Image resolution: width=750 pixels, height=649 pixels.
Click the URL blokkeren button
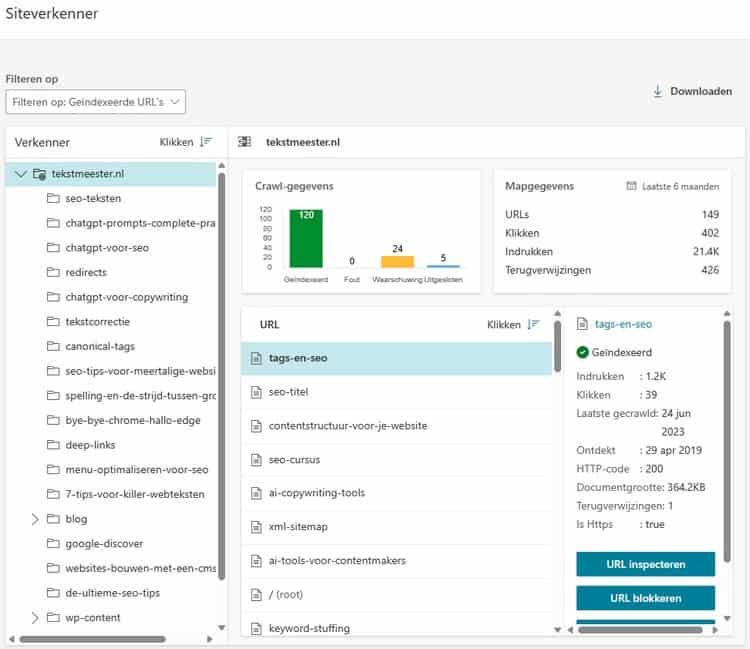[x=645, y=598]
